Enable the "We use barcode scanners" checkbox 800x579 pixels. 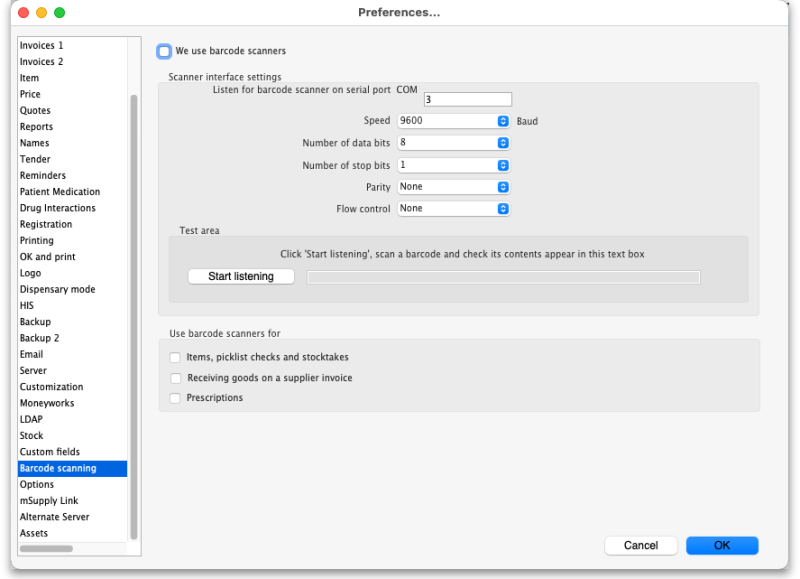click(164, 50)
